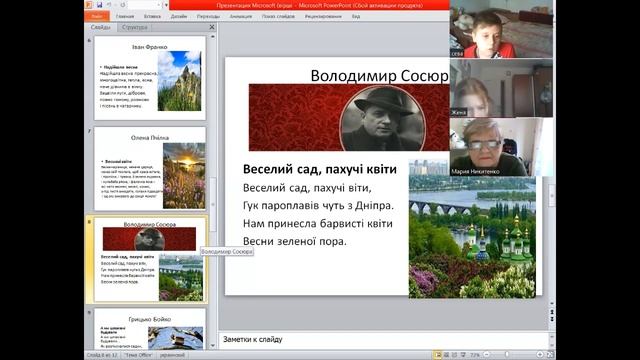The image size is (640, 360).
Task: Select the Олена Пчілка slide thumbnail
Action: 150,169
